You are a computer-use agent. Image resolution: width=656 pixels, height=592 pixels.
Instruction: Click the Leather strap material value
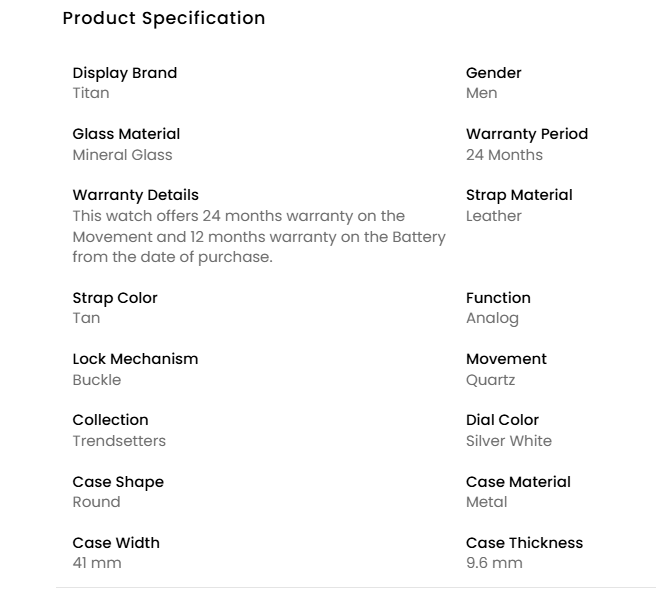coord(494,216)
